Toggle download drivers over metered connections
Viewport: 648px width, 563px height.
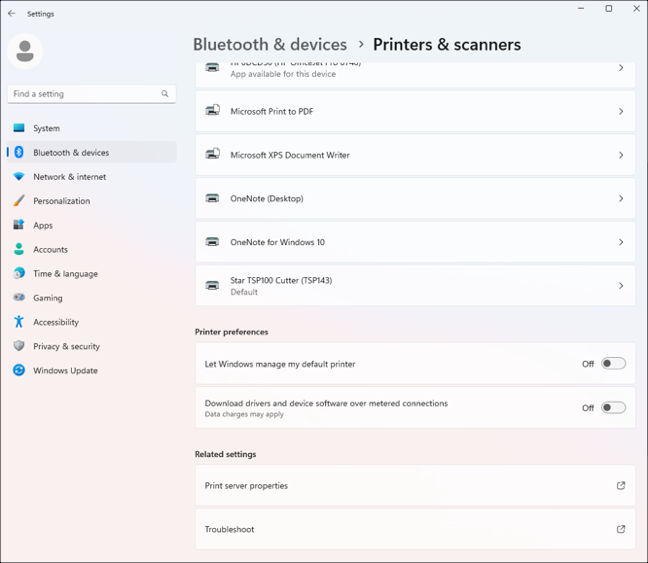[x=613, y=408]
